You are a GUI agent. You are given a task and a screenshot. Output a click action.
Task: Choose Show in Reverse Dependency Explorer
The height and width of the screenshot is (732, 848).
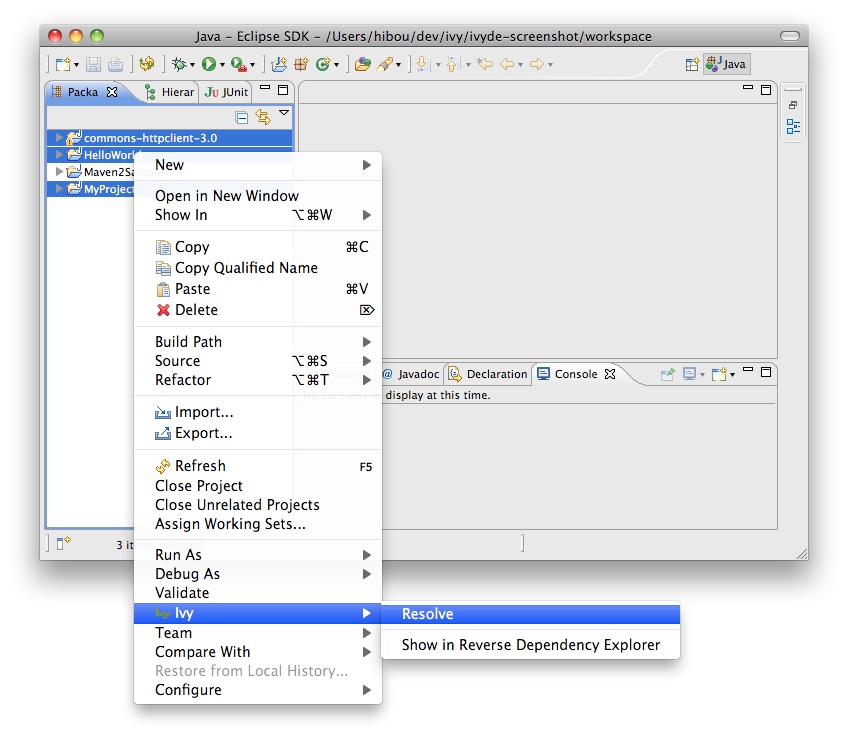click(530, 645)
